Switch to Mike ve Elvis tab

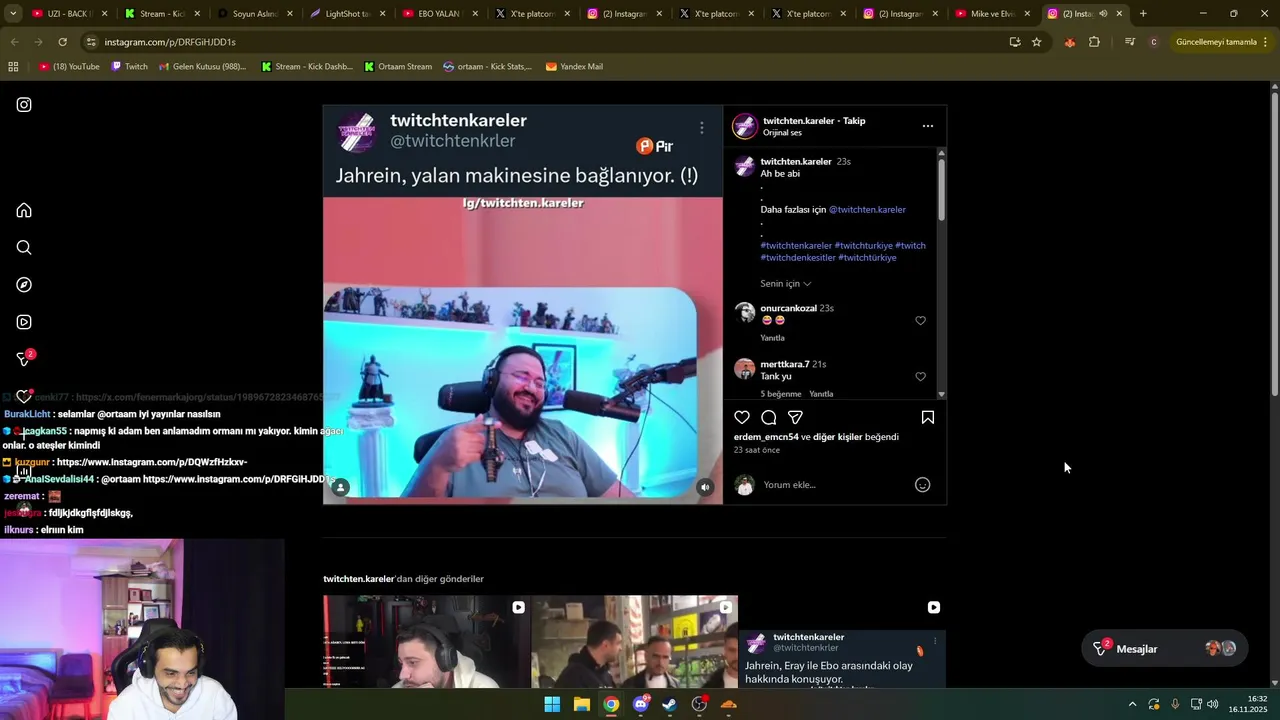coord(992,14)
